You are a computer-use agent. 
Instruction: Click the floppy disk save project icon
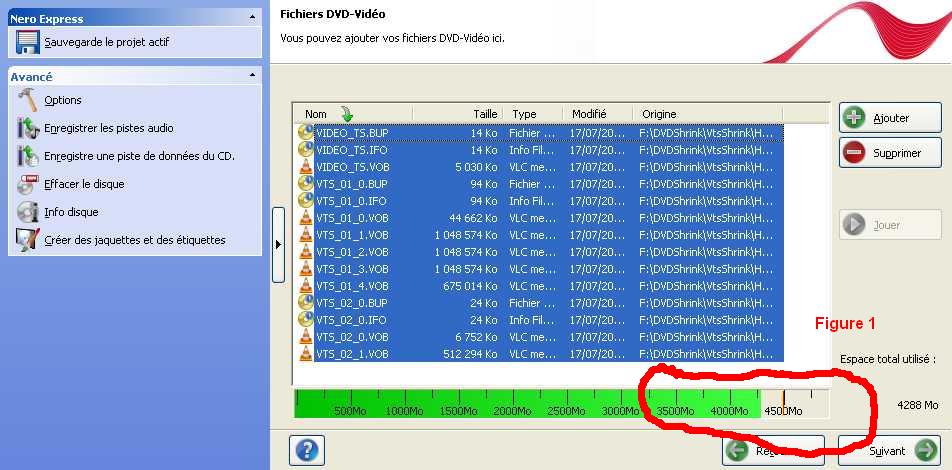(27, 43)
